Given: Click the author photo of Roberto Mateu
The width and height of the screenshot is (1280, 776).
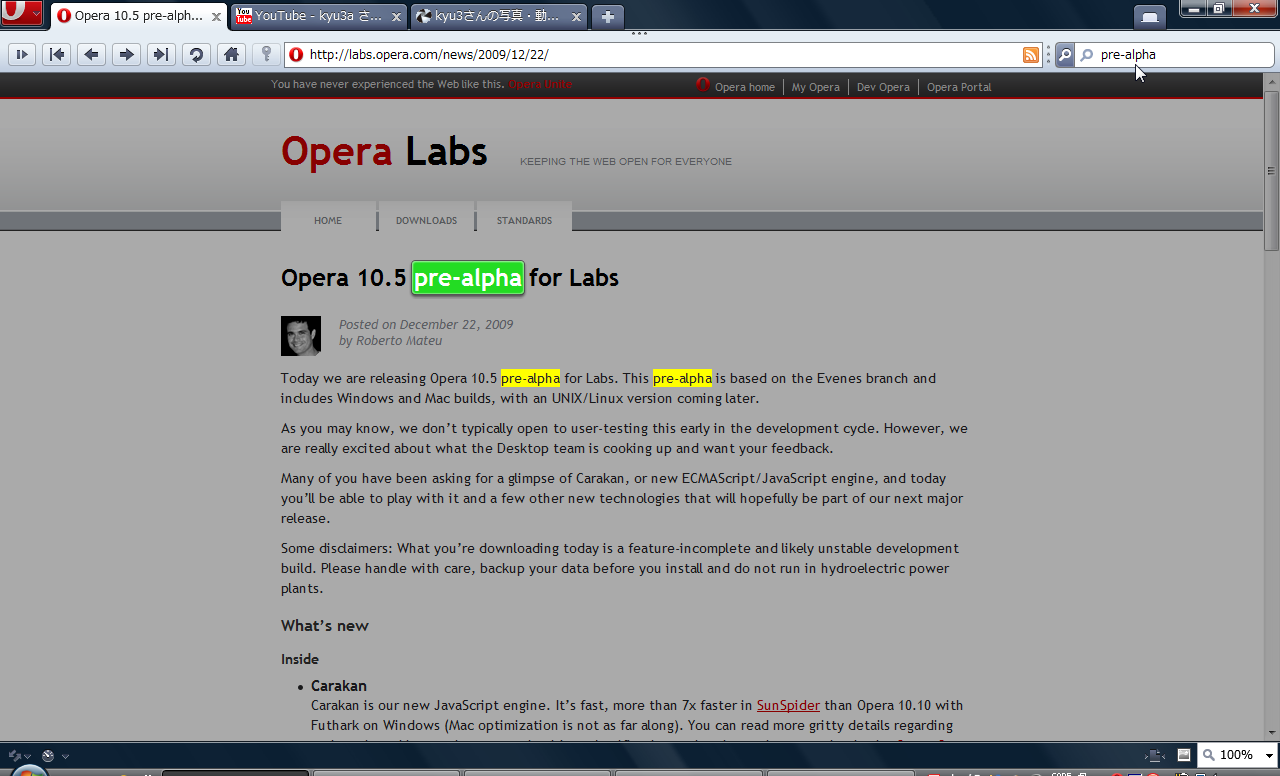Looking at the screenshot, I should pos(301,336).
